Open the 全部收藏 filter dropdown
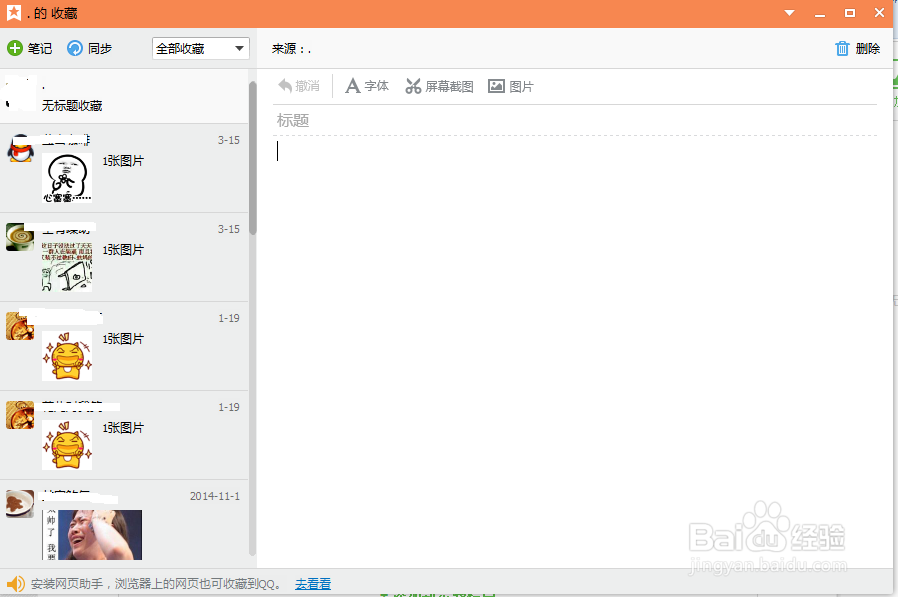 pyautogui.click(x=200, y=48)
